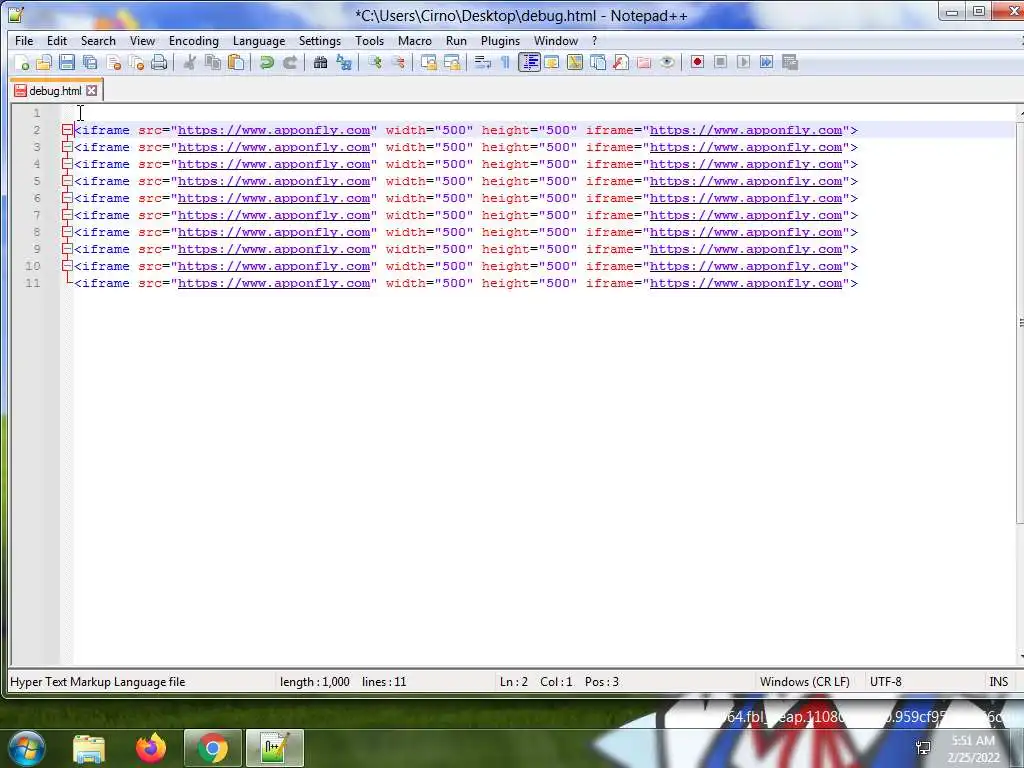
Task: Click the Redo toolbar icon
Action: 290,63
